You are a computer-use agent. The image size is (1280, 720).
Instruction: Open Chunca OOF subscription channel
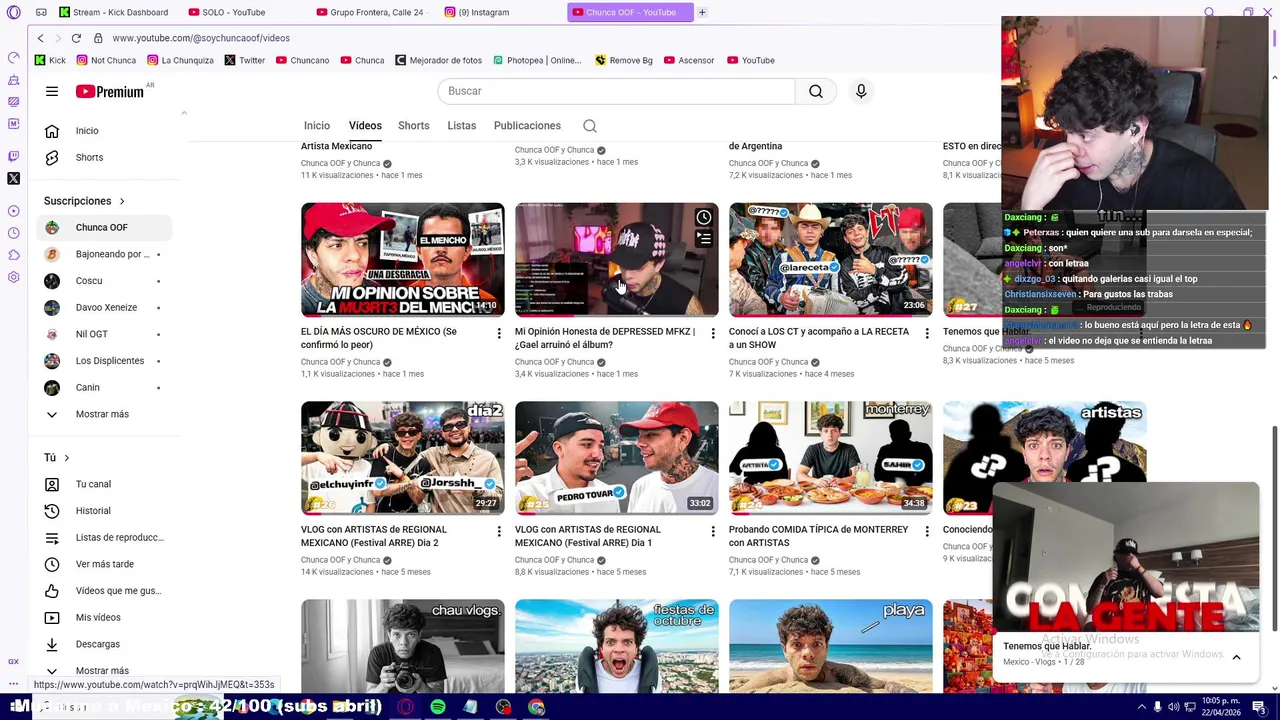(x=104, y=227)
